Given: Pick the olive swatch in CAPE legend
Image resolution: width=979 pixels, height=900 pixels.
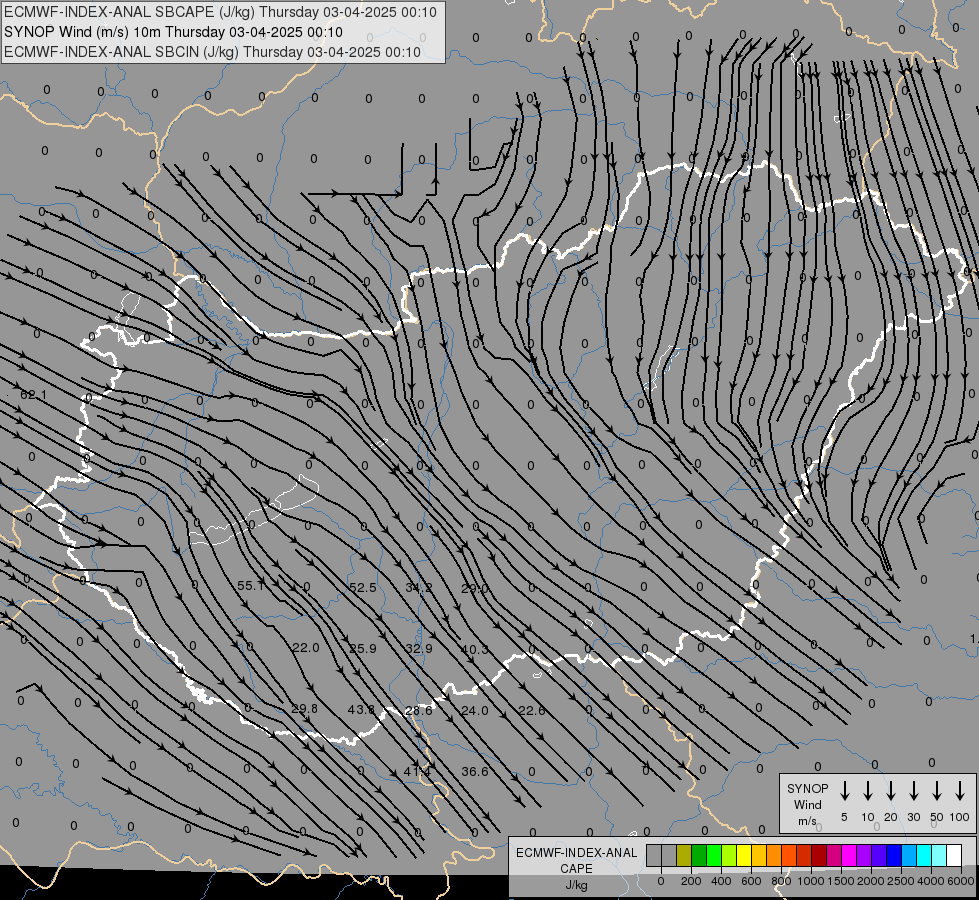Looking at the screenshot, I should [x=684, y=855].
